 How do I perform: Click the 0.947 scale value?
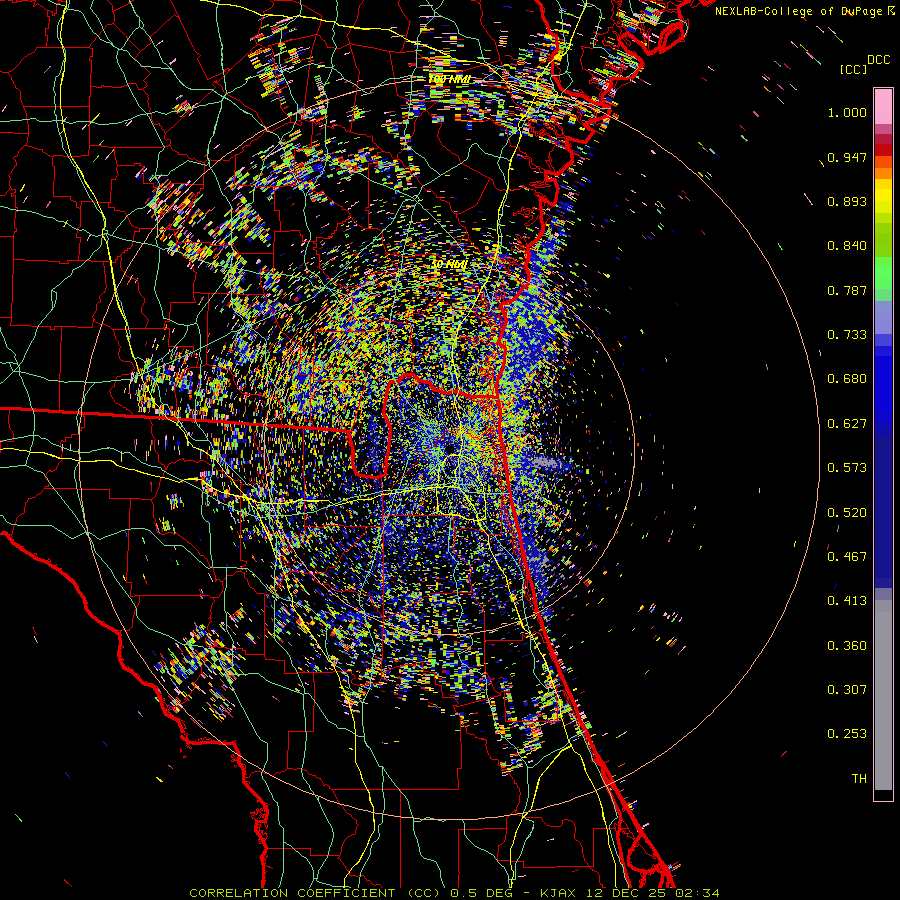click(x=847, y=157)
